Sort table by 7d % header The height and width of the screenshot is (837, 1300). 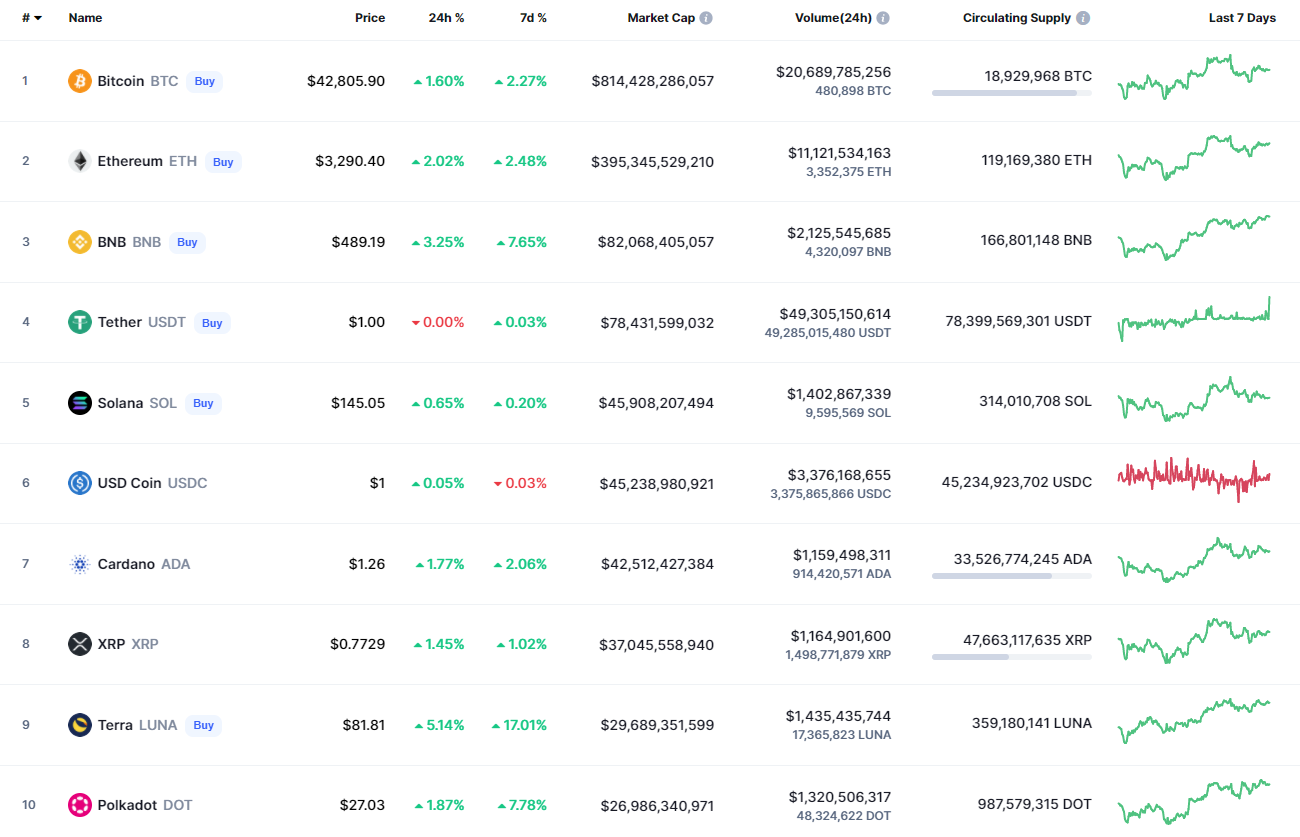pos(533,18)
